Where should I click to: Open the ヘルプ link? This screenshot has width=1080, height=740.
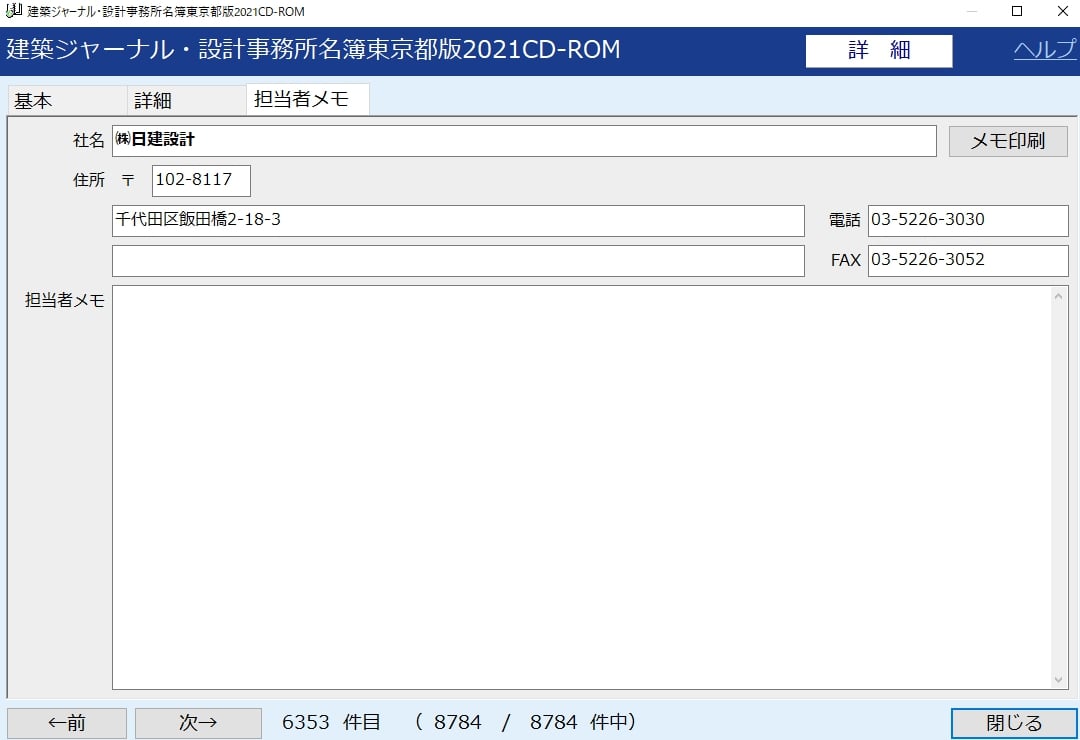(1045, 50)
